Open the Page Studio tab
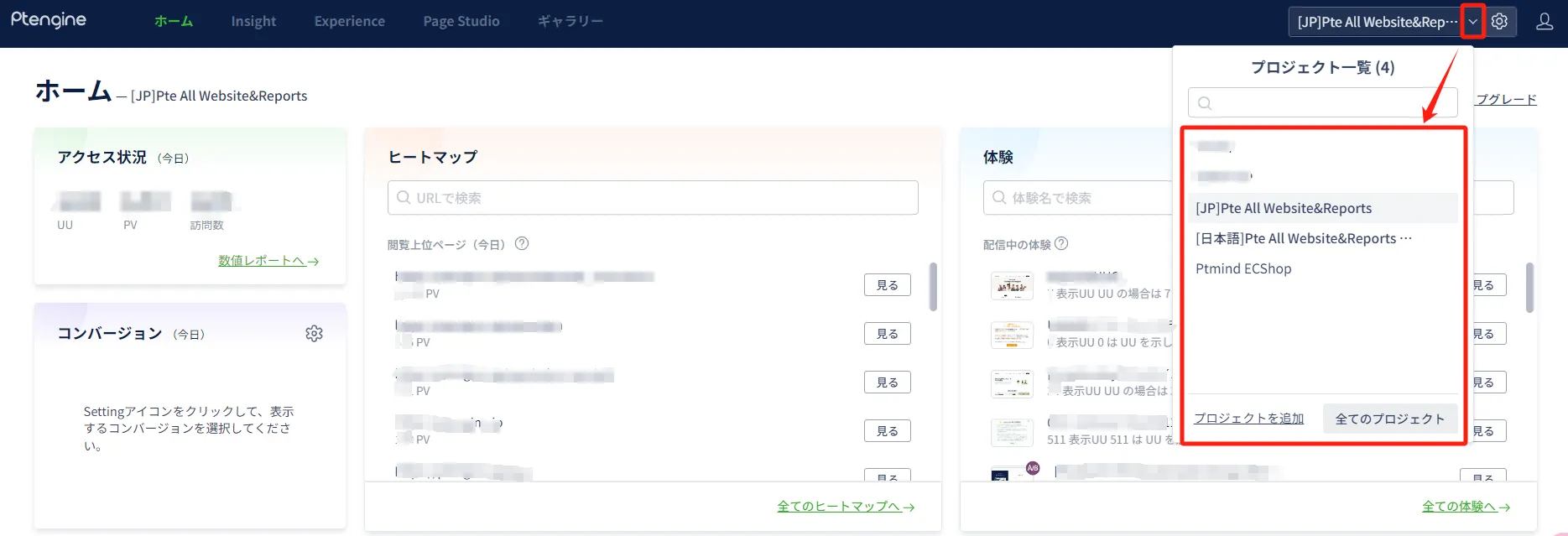1568x536 pixels. click(461, 21)
